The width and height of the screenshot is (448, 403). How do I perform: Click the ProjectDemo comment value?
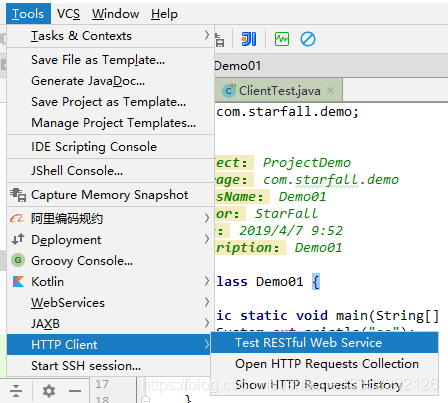(x=307, y=163)
